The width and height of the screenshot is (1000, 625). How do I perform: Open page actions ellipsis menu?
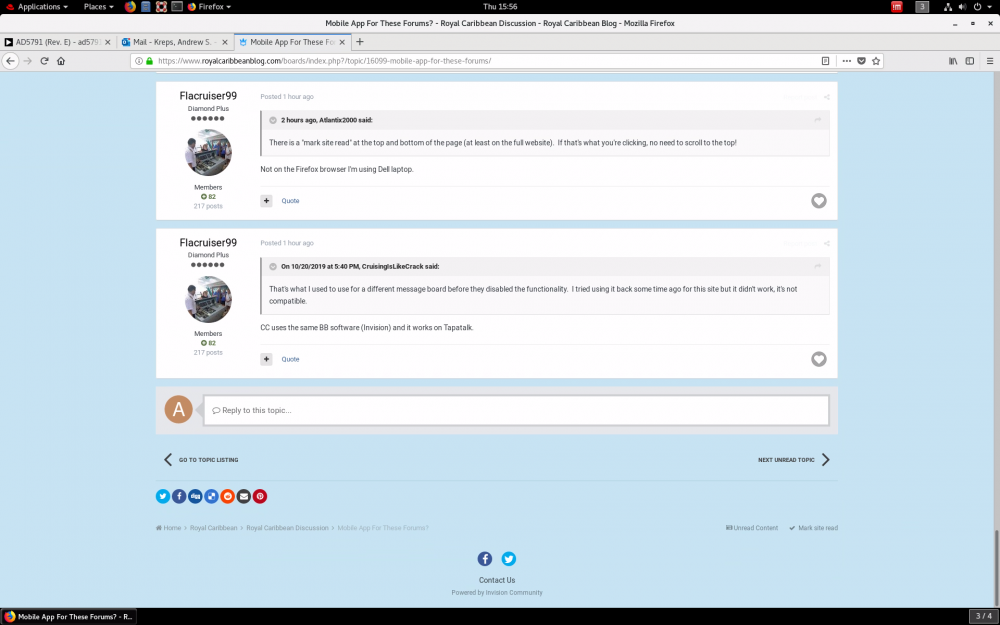pyautogui.click(x=846, y=61)
